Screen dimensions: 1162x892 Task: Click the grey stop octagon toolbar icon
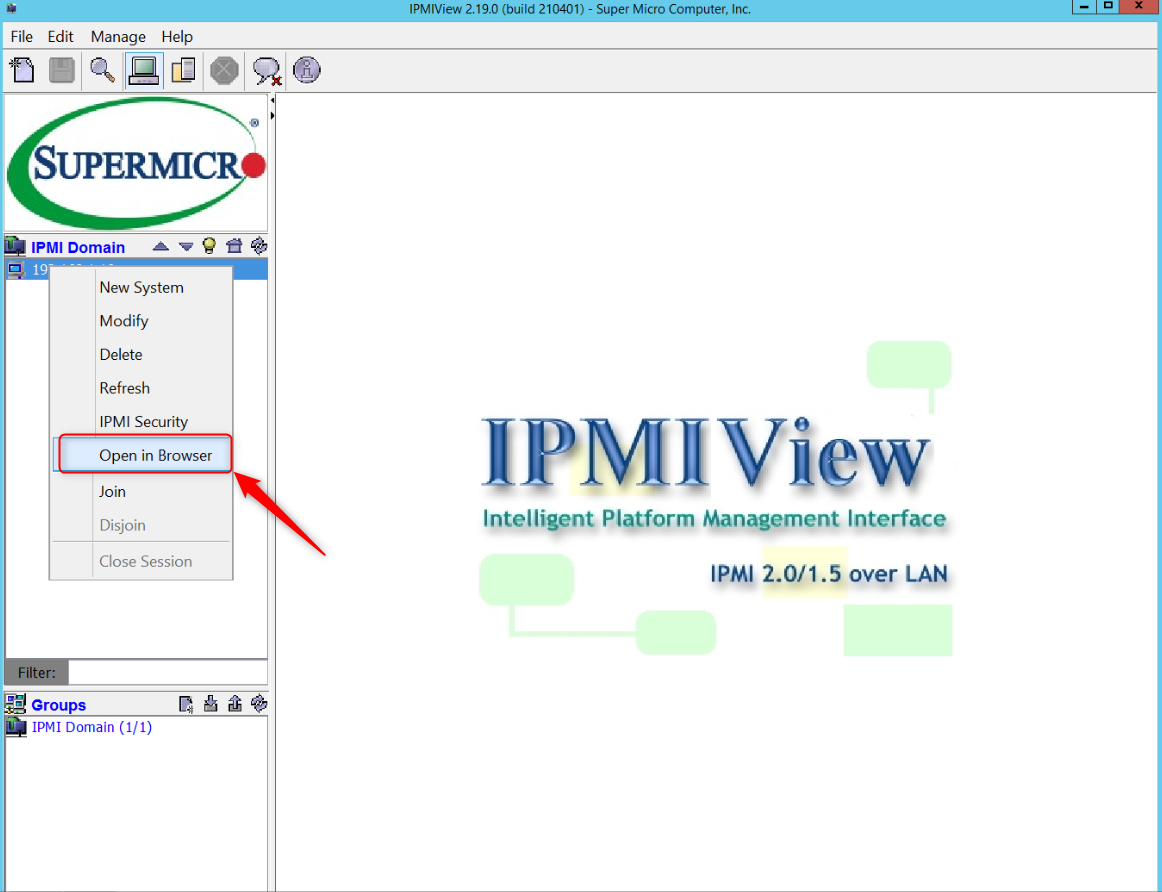point(224,70)
